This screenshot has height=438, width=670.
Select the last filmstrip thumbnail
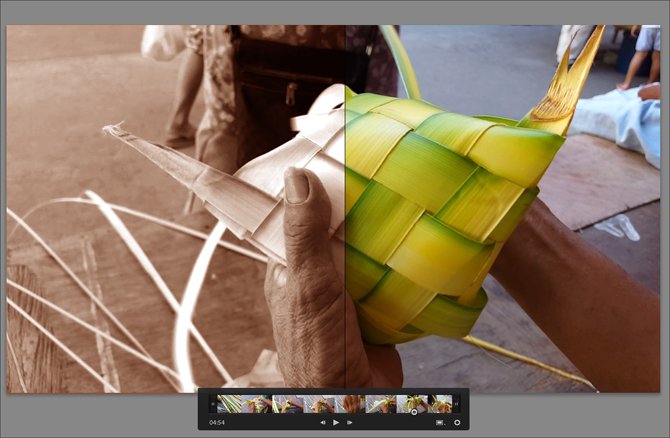coord(440,404)
